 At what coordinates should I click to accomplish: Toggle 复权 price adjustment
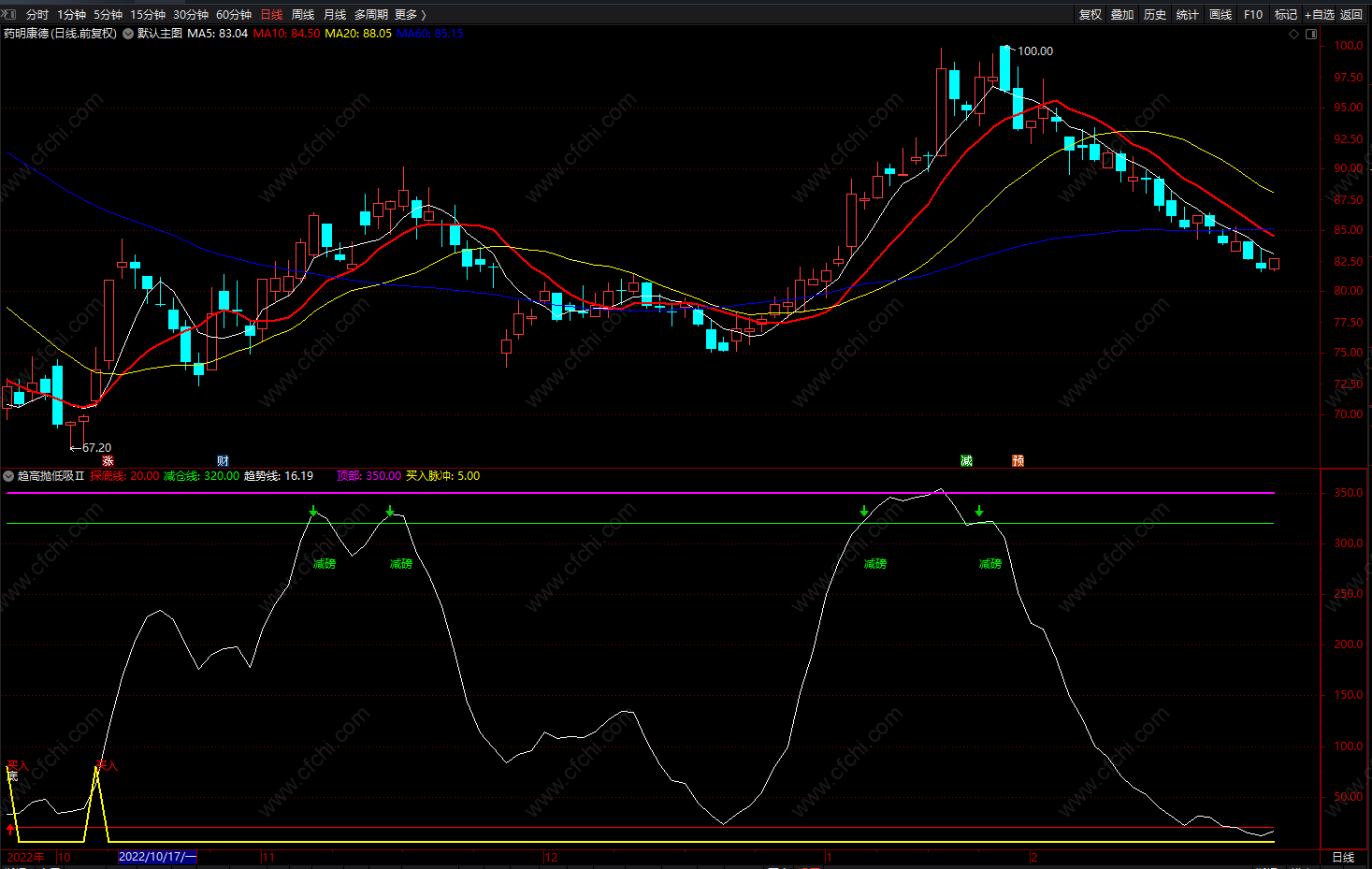(1090, 15)
